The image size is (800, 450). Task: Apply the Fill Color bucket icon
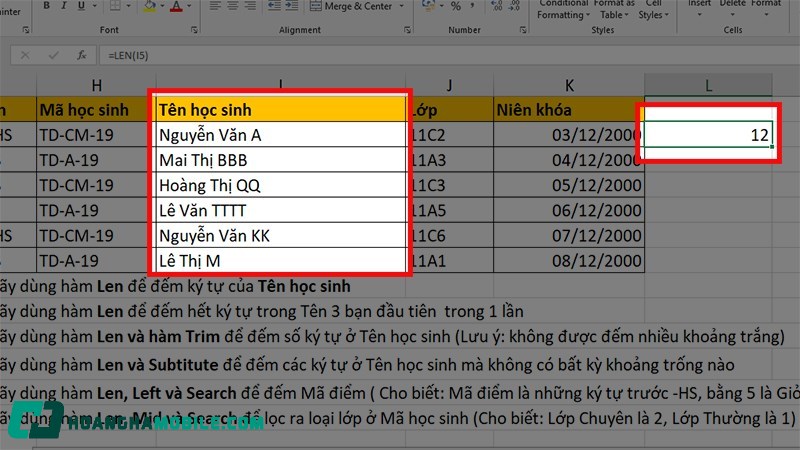pyautogui.click(x=149, y=7)
